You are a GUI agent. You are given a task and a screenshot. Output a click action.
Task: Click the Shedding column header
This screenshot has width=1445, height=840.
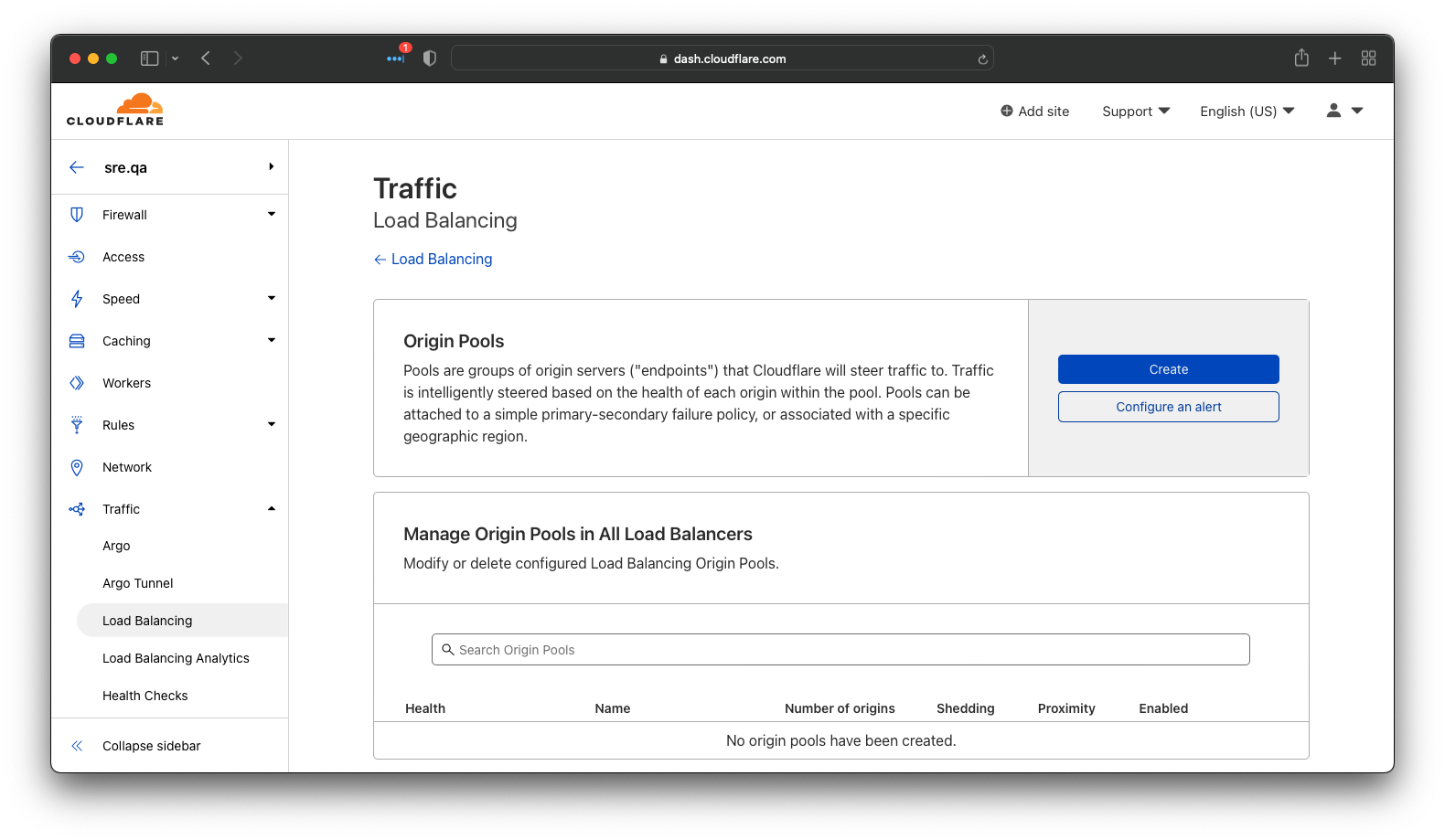point(966,708)
